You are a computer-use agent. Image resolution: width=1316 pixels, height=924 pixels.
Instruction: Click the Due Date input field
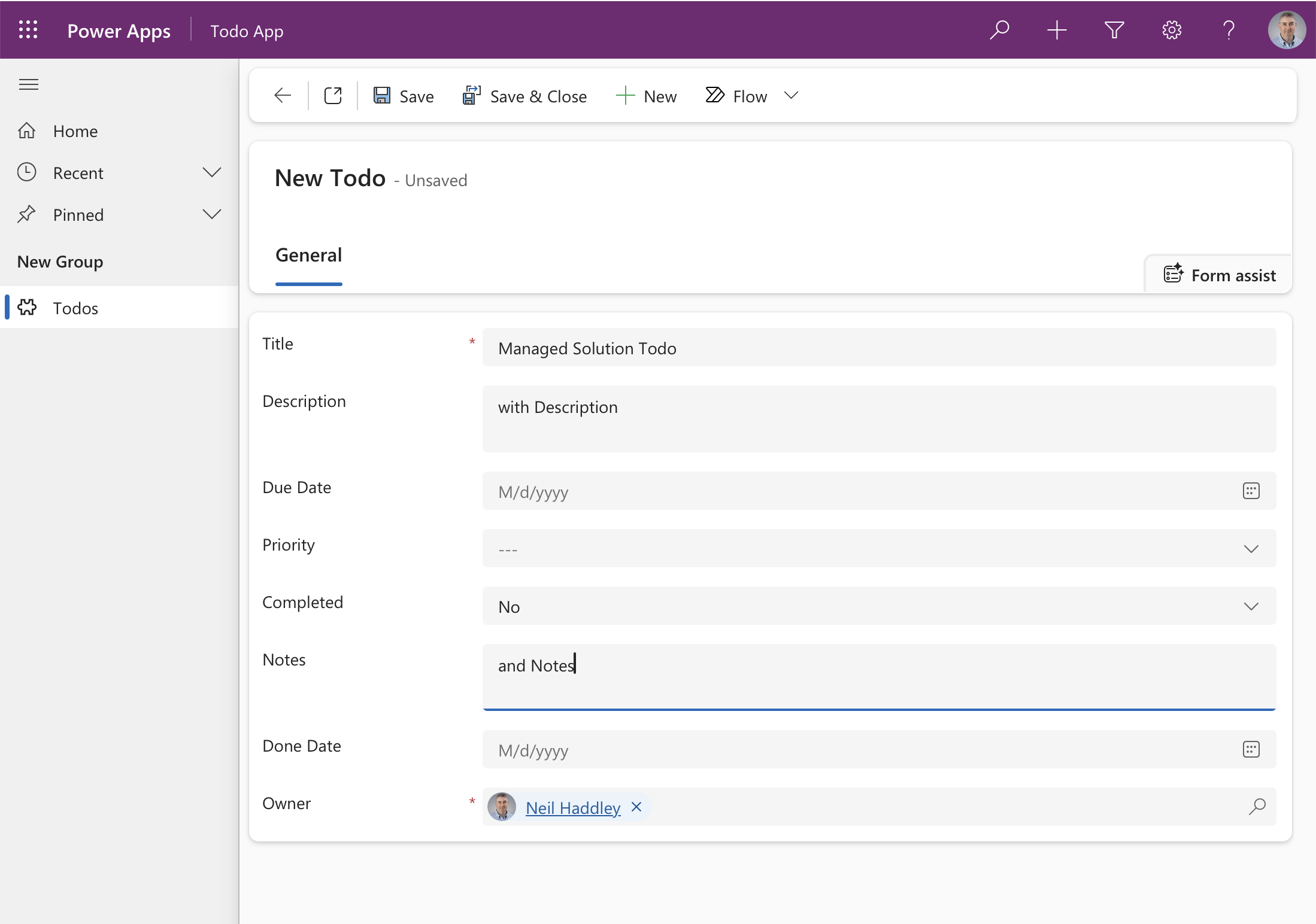pos(879,491)
